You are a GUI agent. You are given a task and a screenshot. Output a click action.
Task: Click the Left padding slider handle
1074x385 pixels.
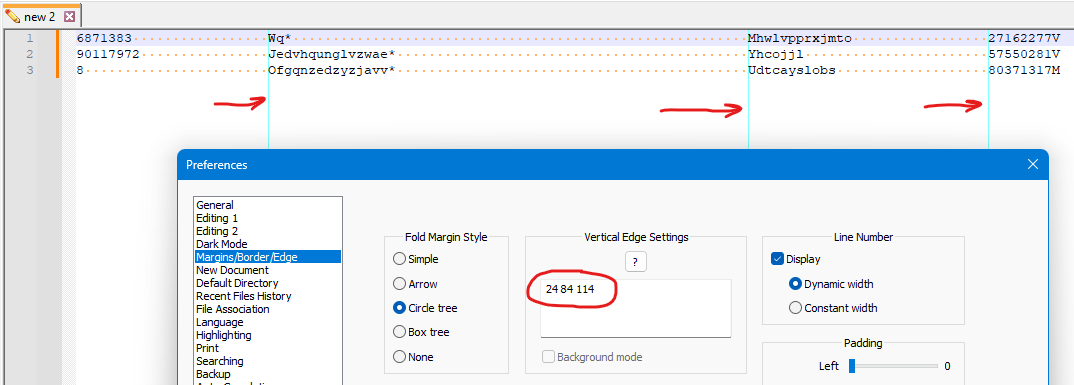[851, 367]
